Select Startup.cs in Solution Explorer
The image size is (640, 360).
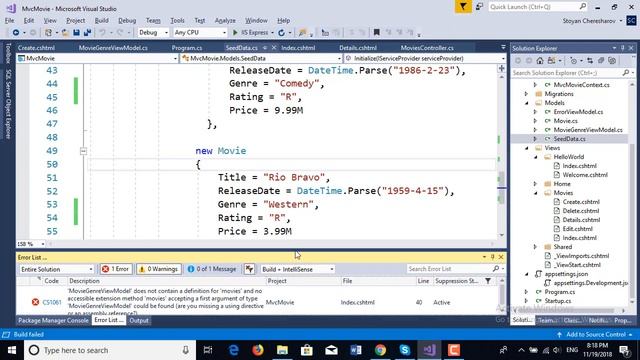(558, 301)
